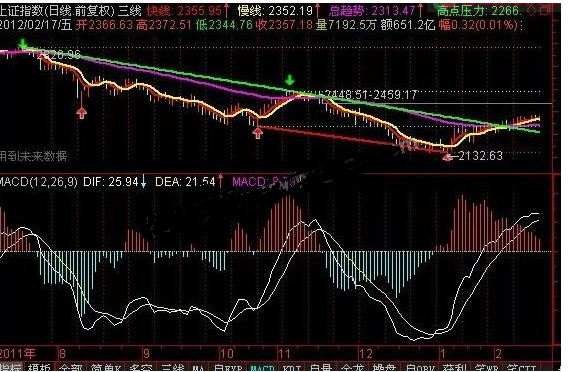Click month 9 on the time axis
Viewport: 568px width, 372px height.
[x=146, y=354]
